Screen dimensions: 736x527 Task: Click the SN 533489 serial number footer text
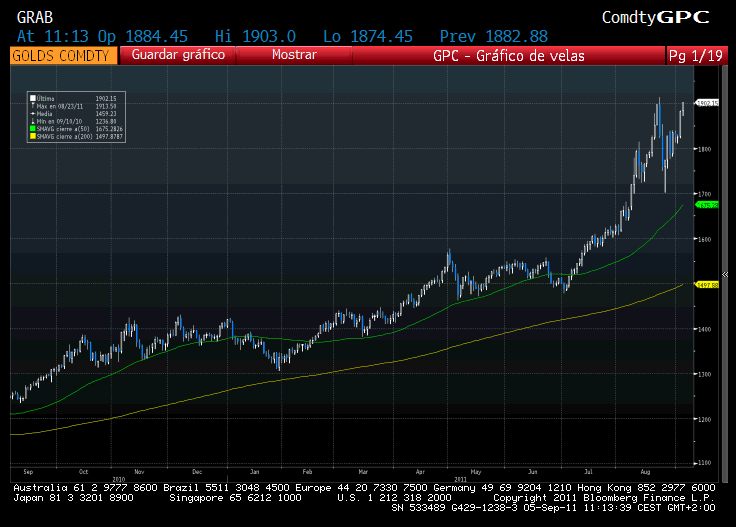pyautogui.click(x=418, y=508)
